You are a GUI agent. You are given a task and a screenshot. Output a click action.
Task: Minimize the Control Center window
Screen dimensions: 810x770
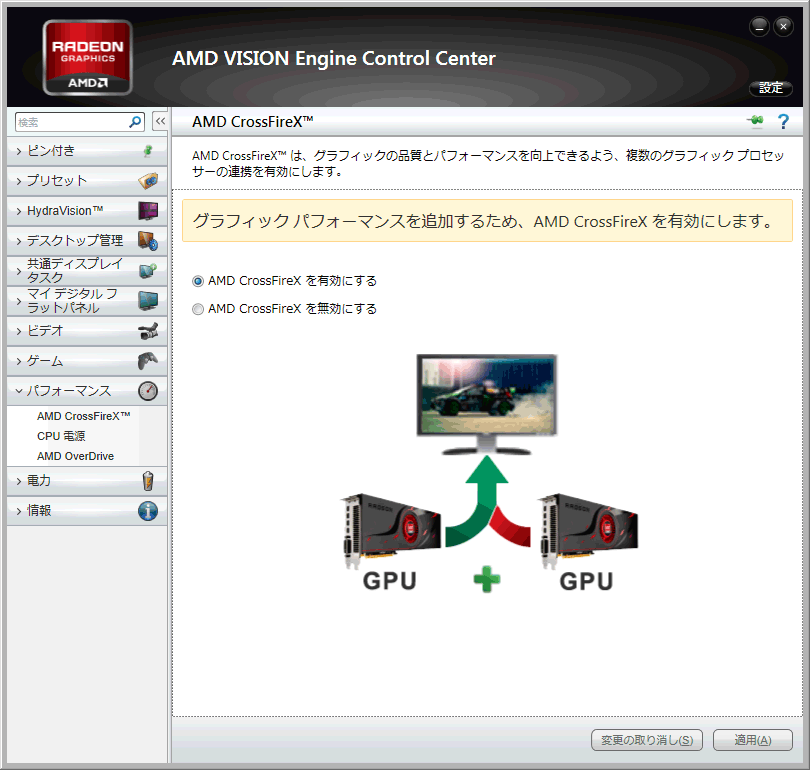pos(759,26)
